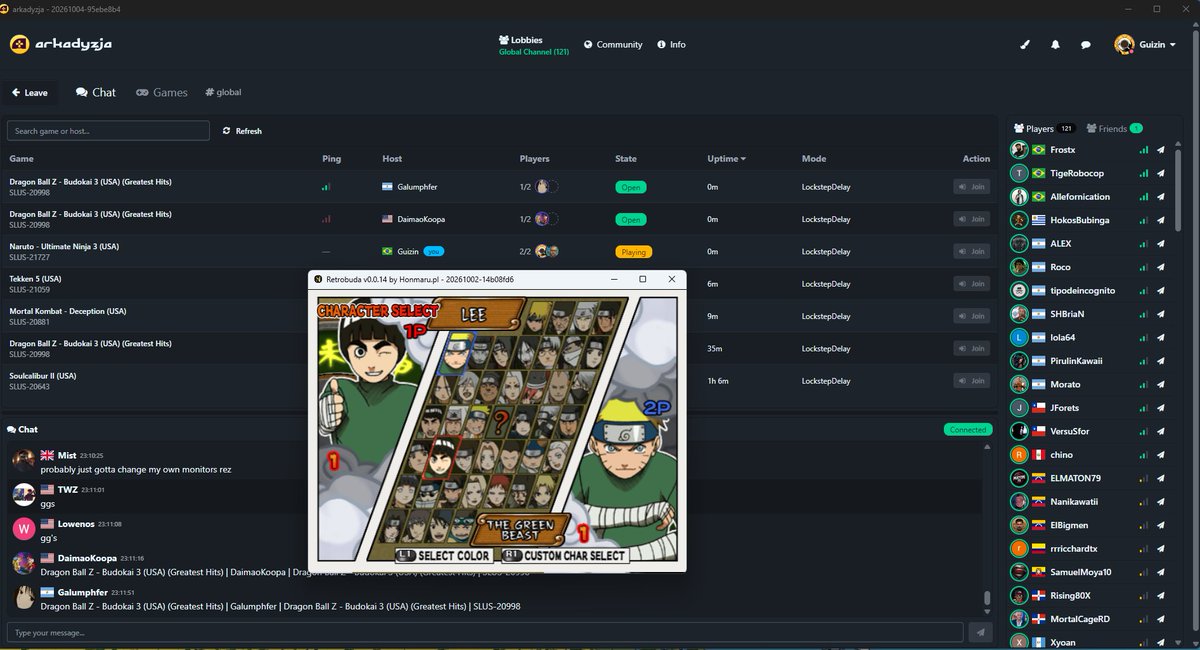
Task: Join Galumphfer's Dragon Ball Z game
Action: click(x=971, y=187)
